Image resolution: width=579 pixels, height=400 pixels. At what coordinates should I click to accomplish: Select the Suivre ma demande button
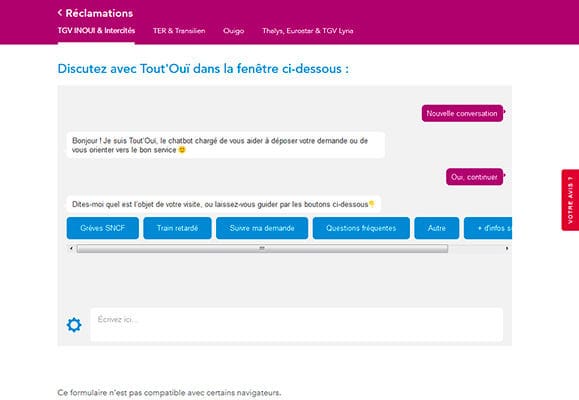point(262,228)
